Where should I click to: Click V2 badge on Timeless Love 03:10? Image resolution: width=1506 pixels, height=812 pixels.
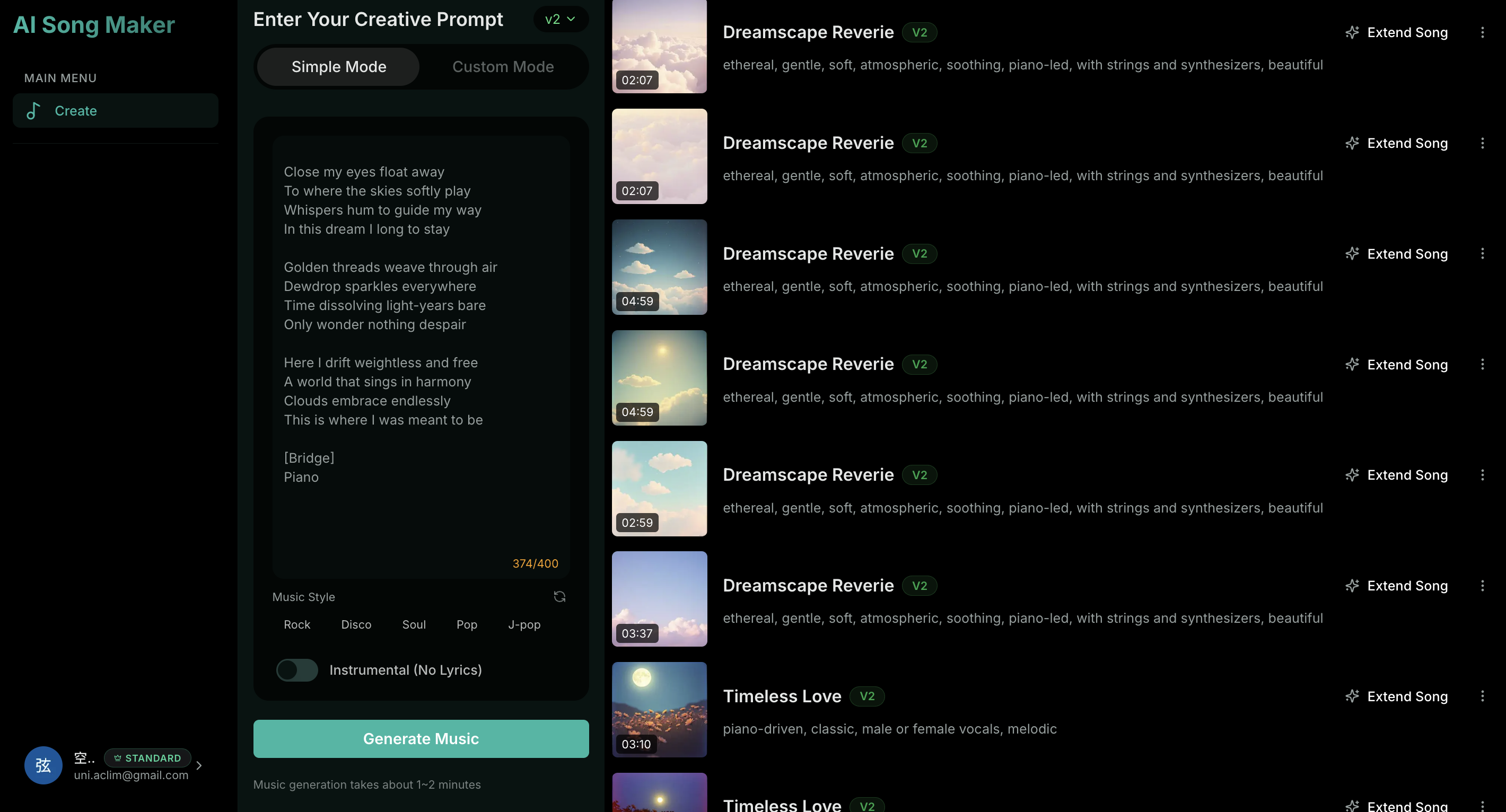(x=867, y=696)
